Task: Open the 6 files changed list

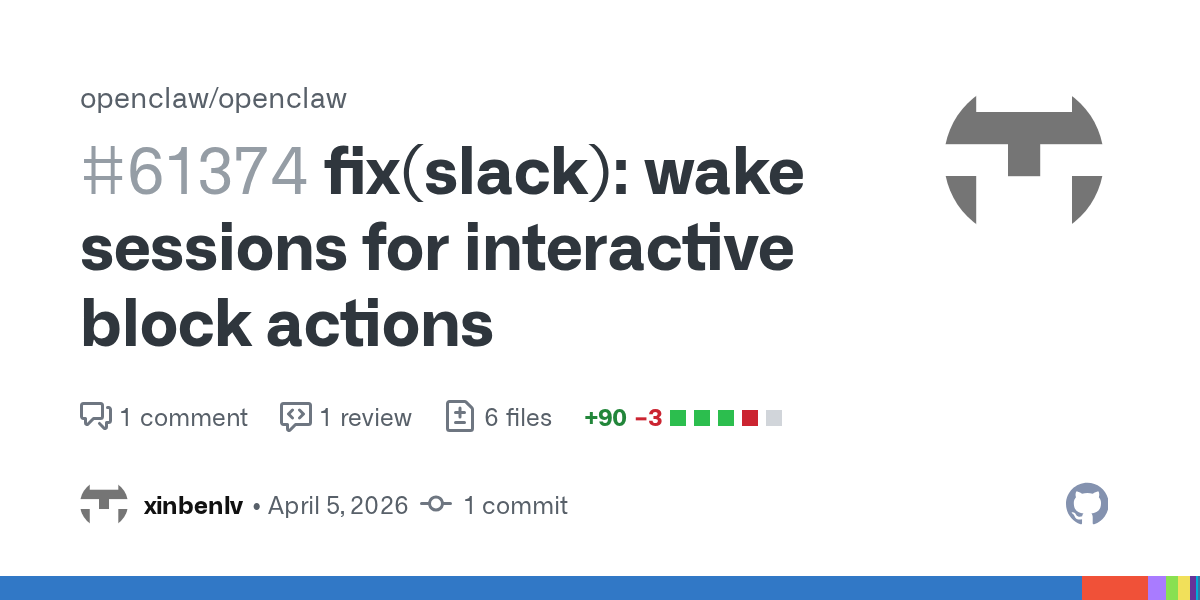Action: coord(518,417)
